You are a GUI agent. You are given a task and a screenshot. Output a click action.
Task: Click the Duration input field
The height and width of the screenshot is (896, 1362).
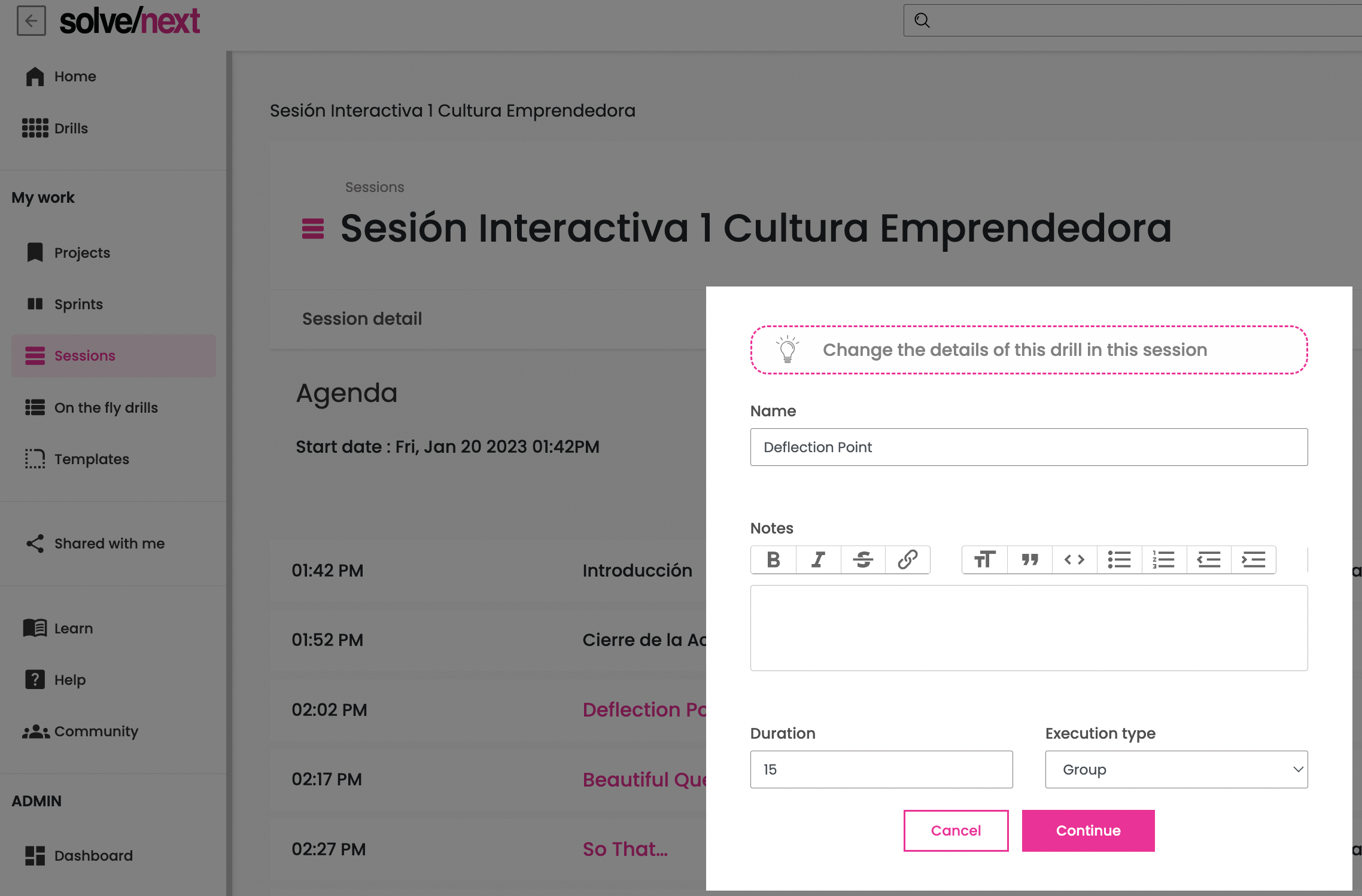coord(881,769)
